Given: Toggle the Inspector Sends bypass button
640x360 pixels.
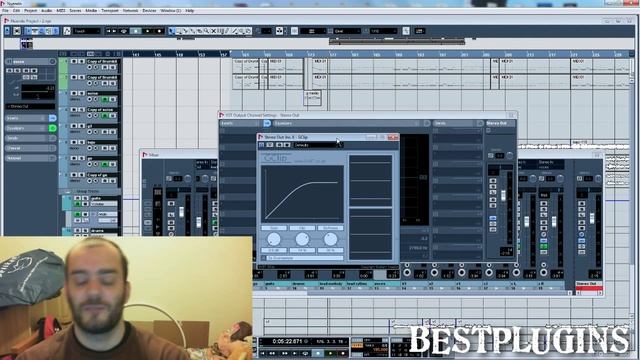Looking at the screenshot, I should [53, 138].
